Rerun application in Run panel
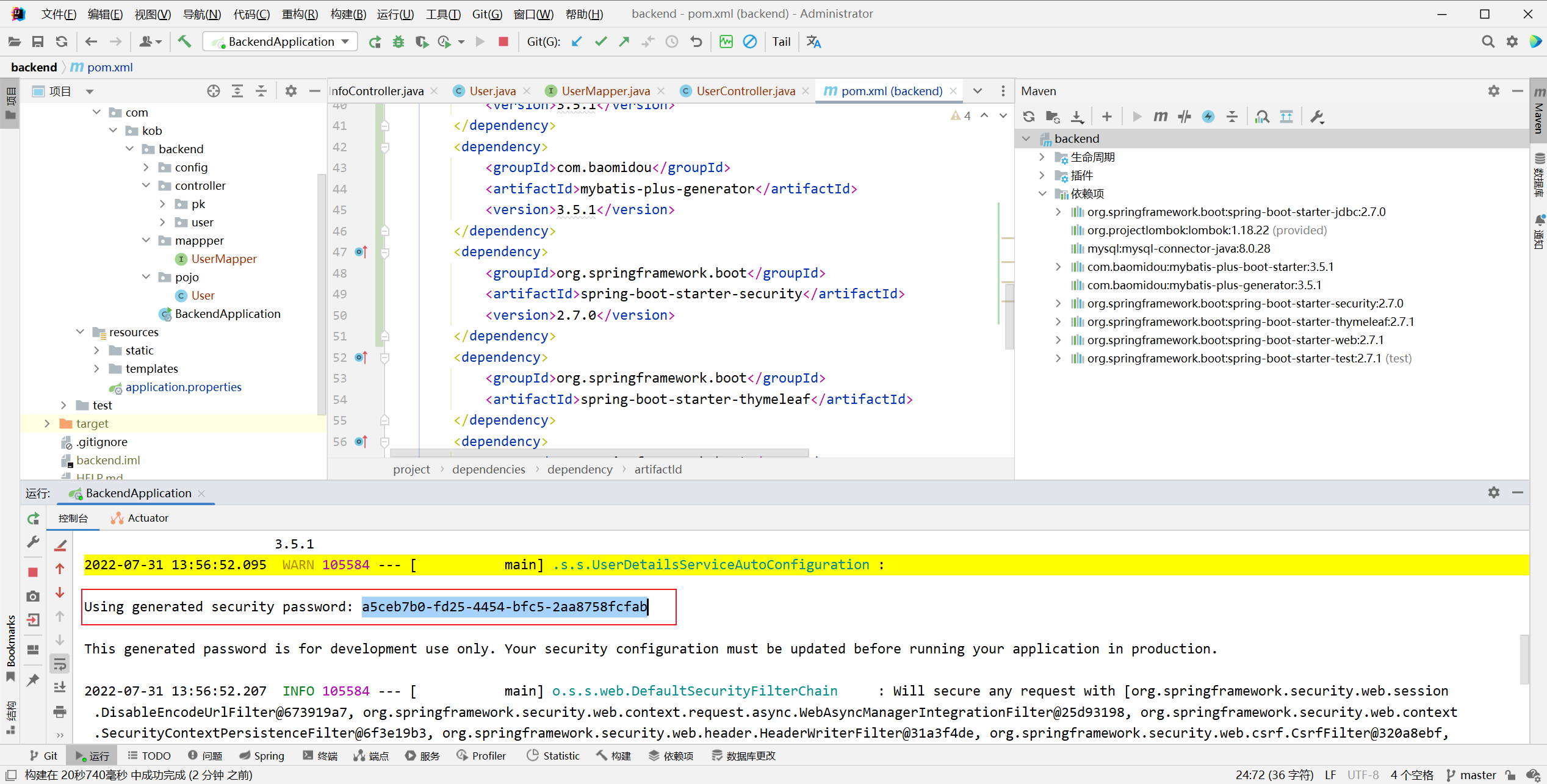The image size is (1547, 784). click(34, 519)
